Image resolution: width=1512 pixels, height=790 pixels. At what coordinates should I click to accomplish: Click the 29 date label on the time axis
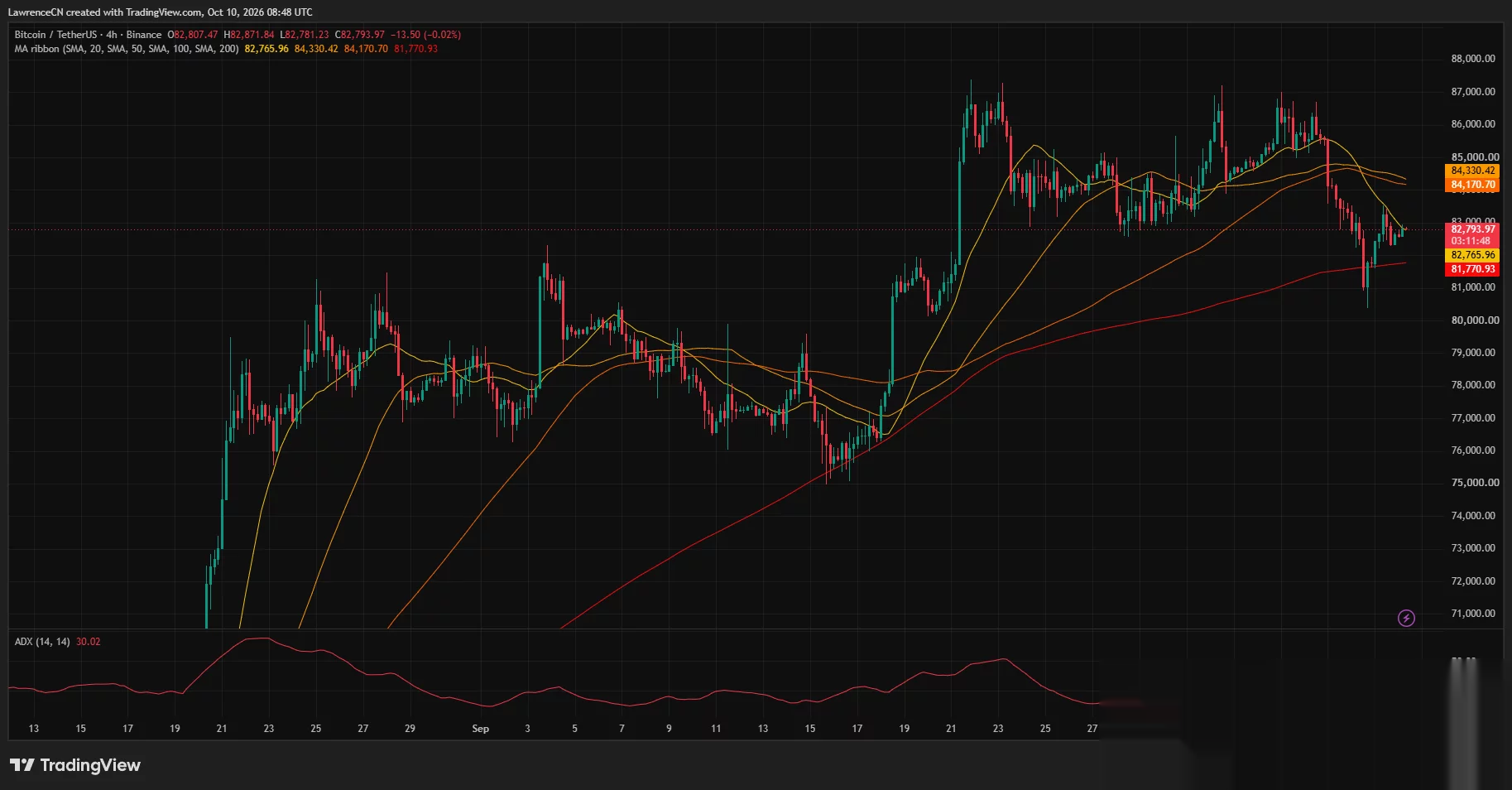[410, 729]
